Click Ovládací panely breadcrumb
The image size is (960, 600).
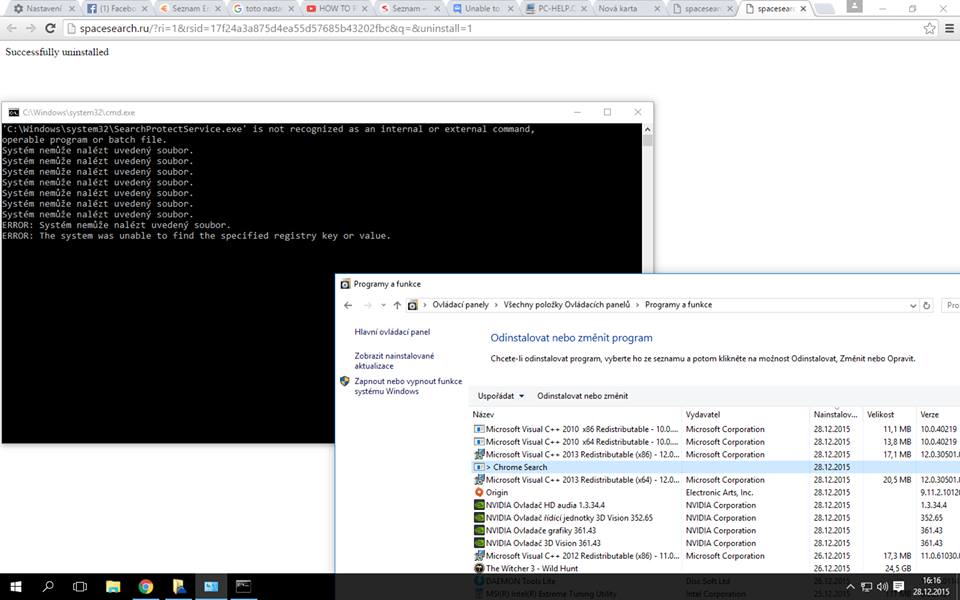pos(460,305)
